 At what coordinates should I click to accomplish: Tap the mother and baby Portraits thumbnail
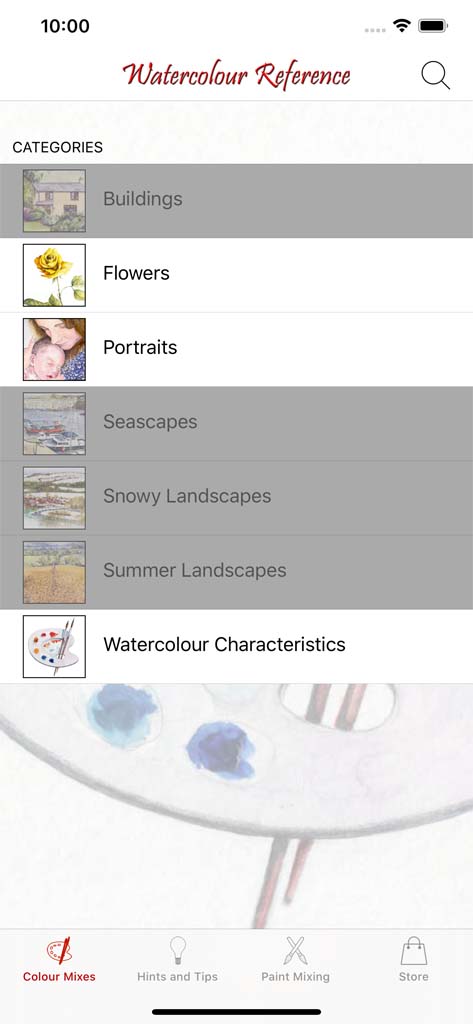(x=54, y=349)
